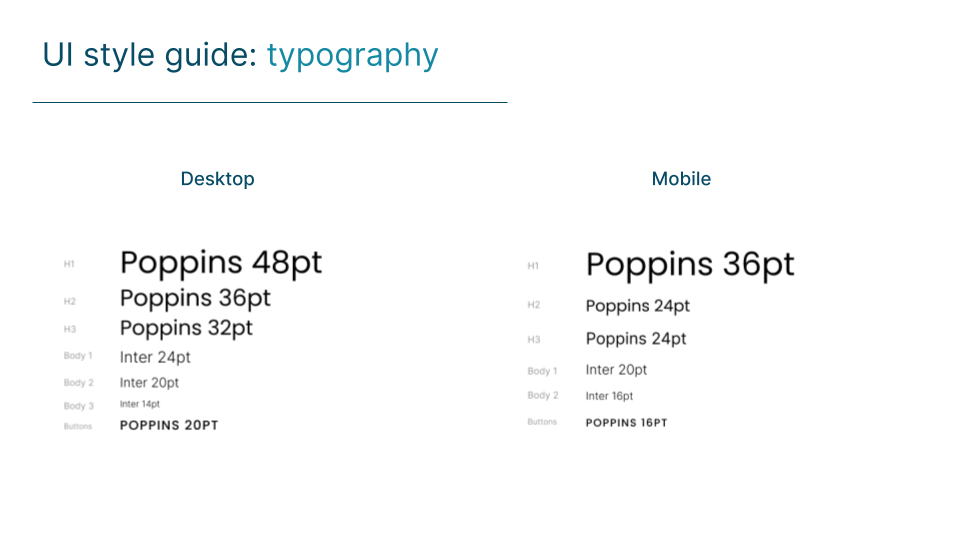Select the mobile 'Inter 20pt' Body 1 text
Viewport: 960px width, 540px height.
616,370
